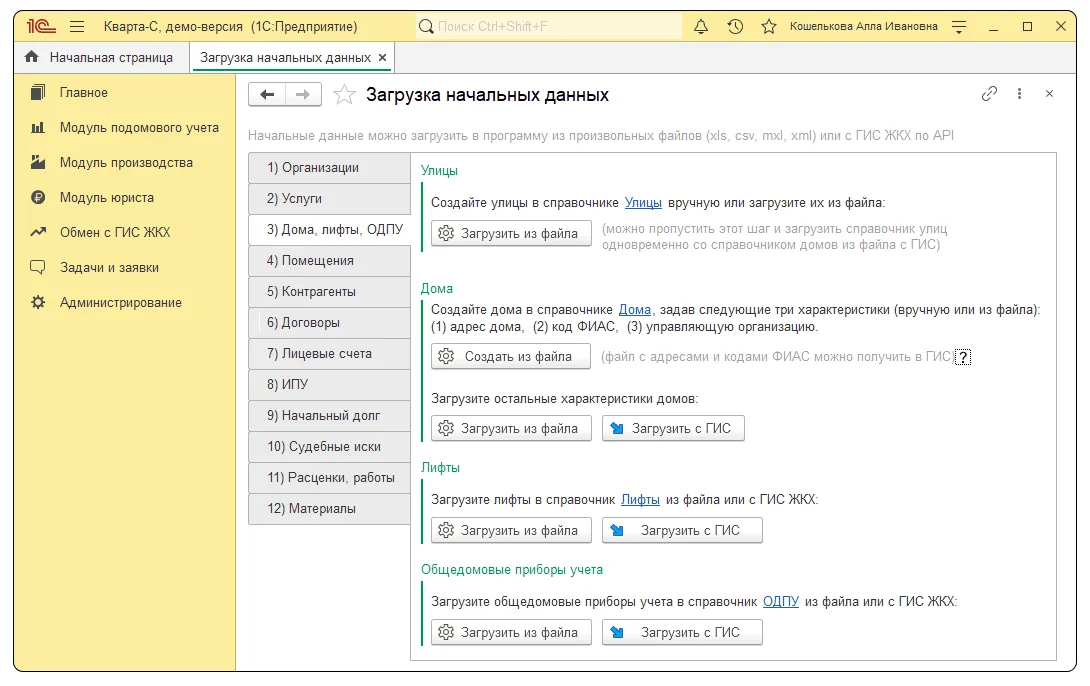The width and height of the screenshot is (1090, 686).
Task: Click the question mark help near ГИС
Action: coord(963,357)
